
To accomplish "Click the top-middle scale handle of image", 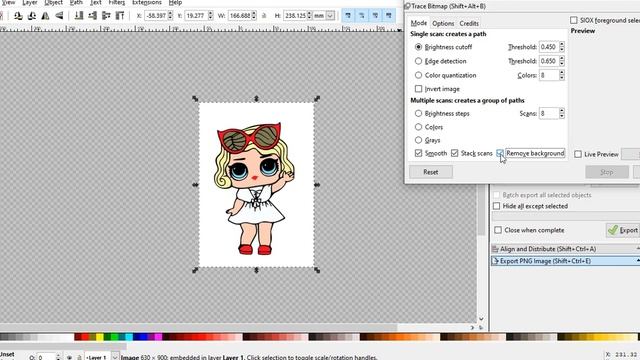I will 256,99.
